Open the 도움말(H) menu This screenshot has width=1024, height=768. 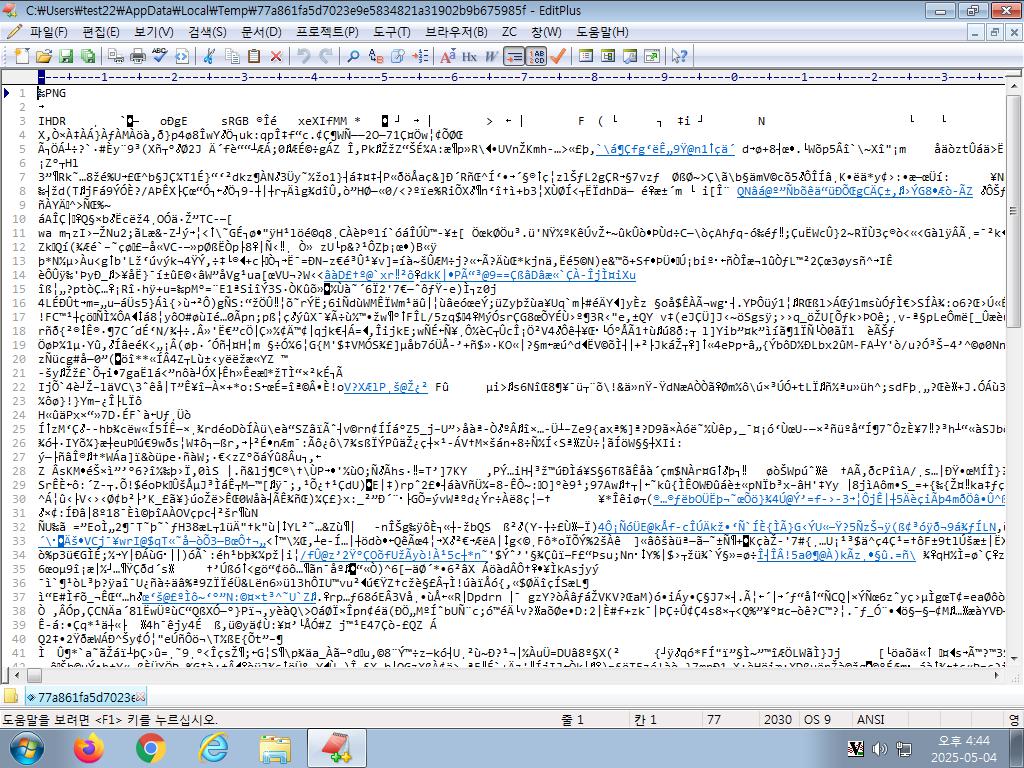[602, 31]
